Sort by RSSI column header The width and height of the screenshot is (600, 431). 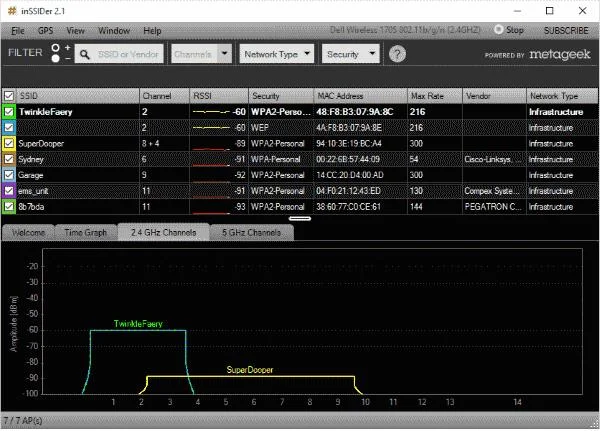[219, 96]
